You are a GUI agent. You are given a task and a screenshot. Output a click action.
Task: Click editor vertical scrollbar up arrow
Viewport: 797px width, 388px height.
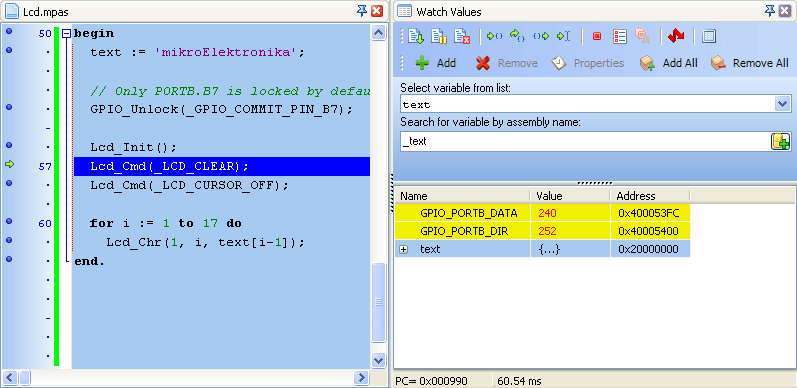(379, 33)
